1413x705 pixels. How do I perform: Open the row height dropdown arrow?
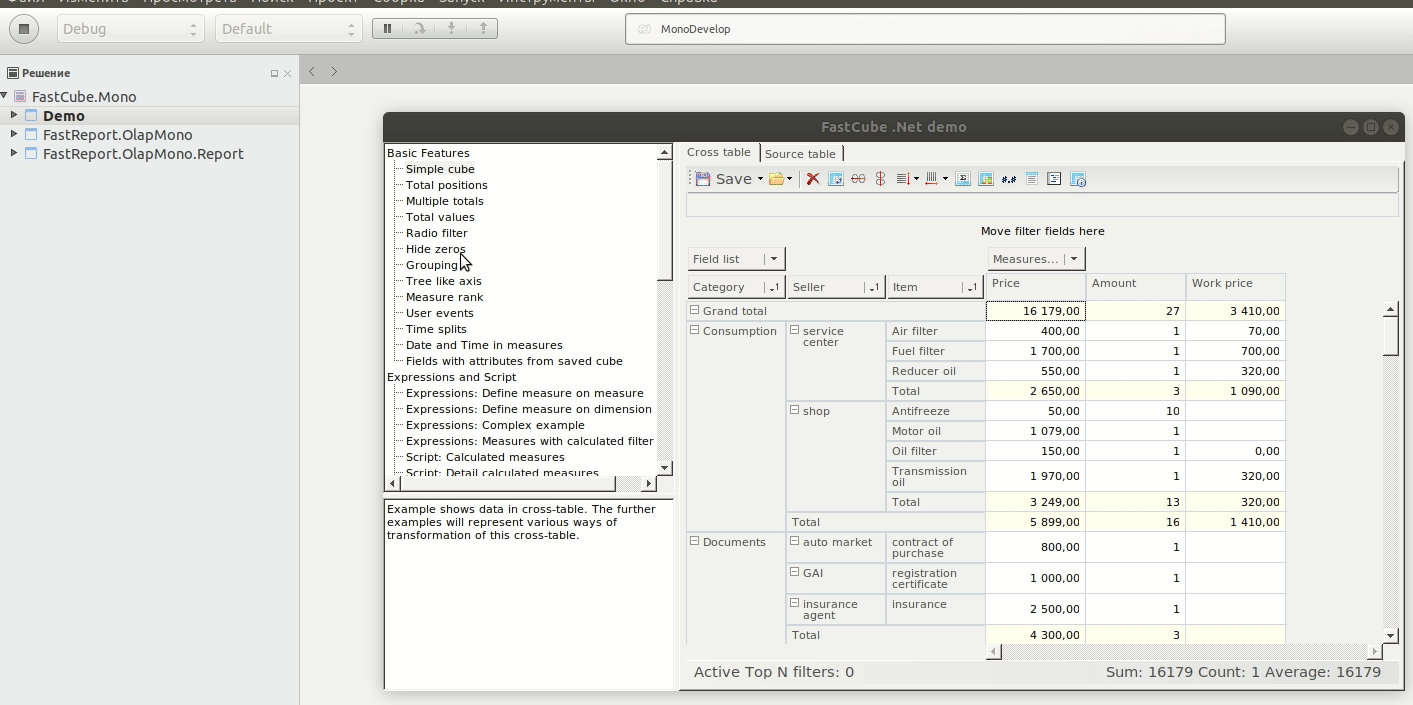(x=916, y=179)
